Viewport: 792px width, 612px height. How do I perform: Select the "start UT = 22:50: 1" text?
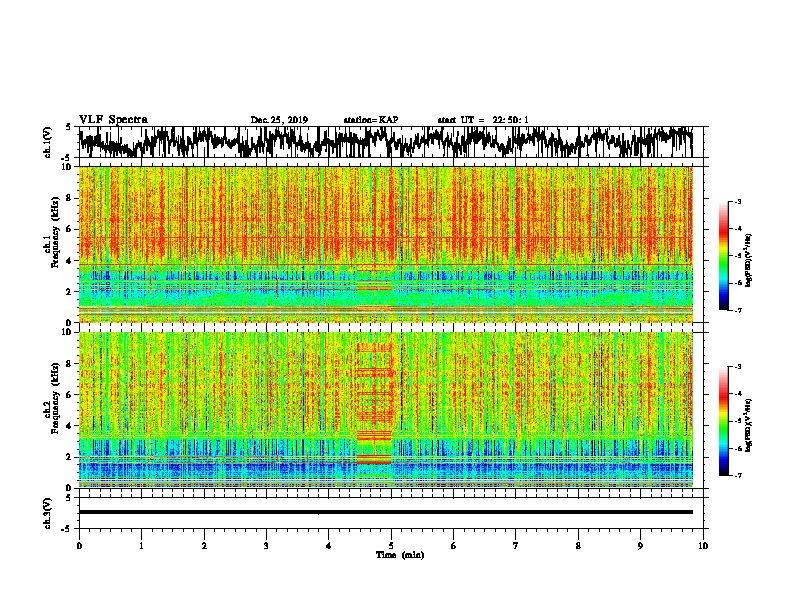483,120
